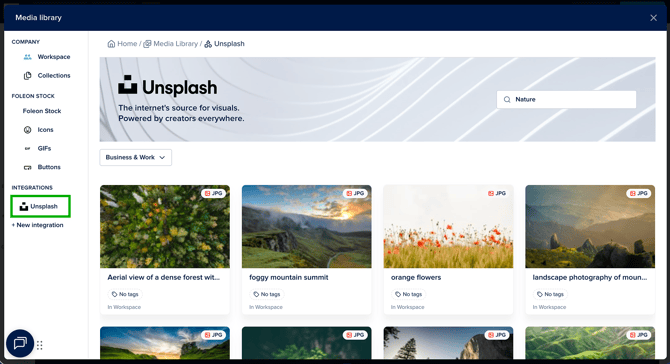Click No tags on orange flowers card
670x364 pixels.
(x=408, y=294)
